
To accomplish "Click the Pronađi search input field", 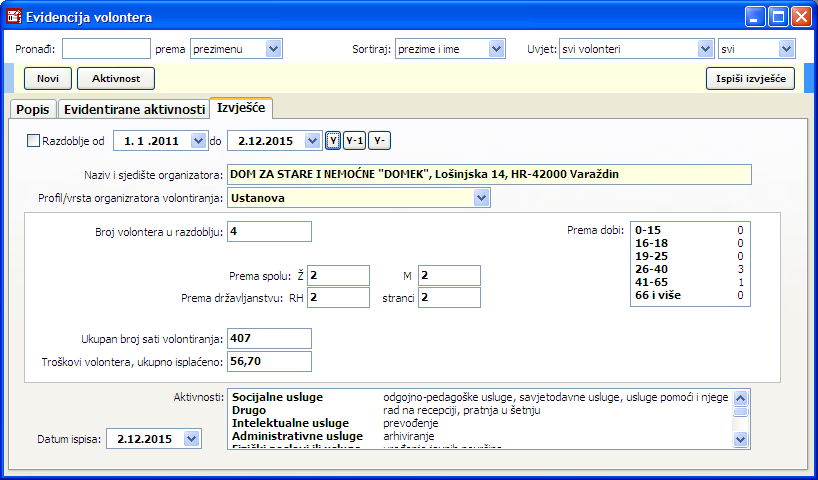I will point(105,49).
